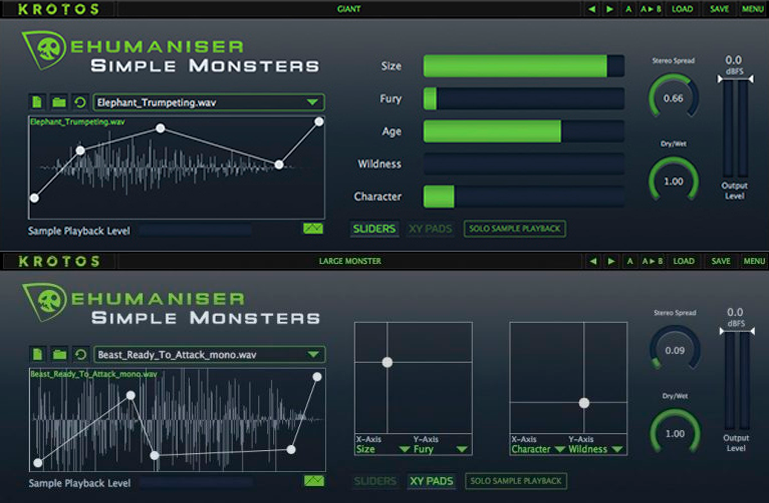The height and width of the screenshot is (503, 769).
Task: Click Beast_Ready_To_Attack_mono.wav label inside waveform
Action: coord(94,374)
